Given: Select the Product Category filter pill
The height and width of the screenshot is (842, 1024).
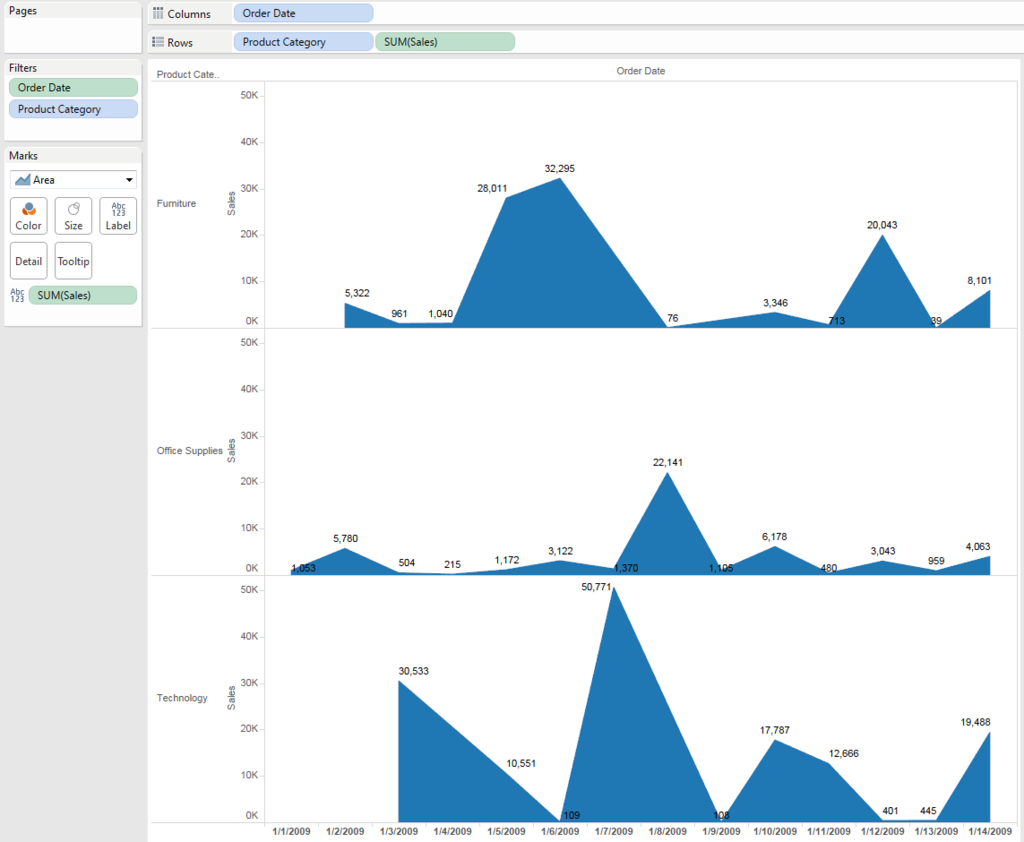Looking at the screenshot, I should (73, 109).
